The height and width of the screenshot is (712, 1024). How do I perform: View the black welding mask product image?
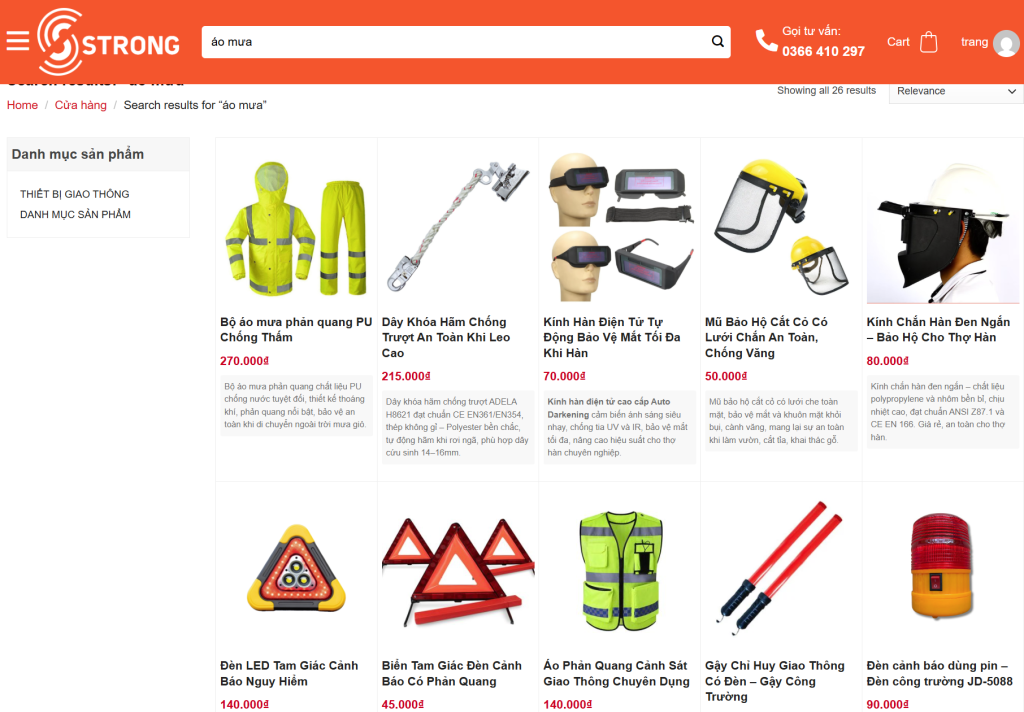click(x=942, y=227)
